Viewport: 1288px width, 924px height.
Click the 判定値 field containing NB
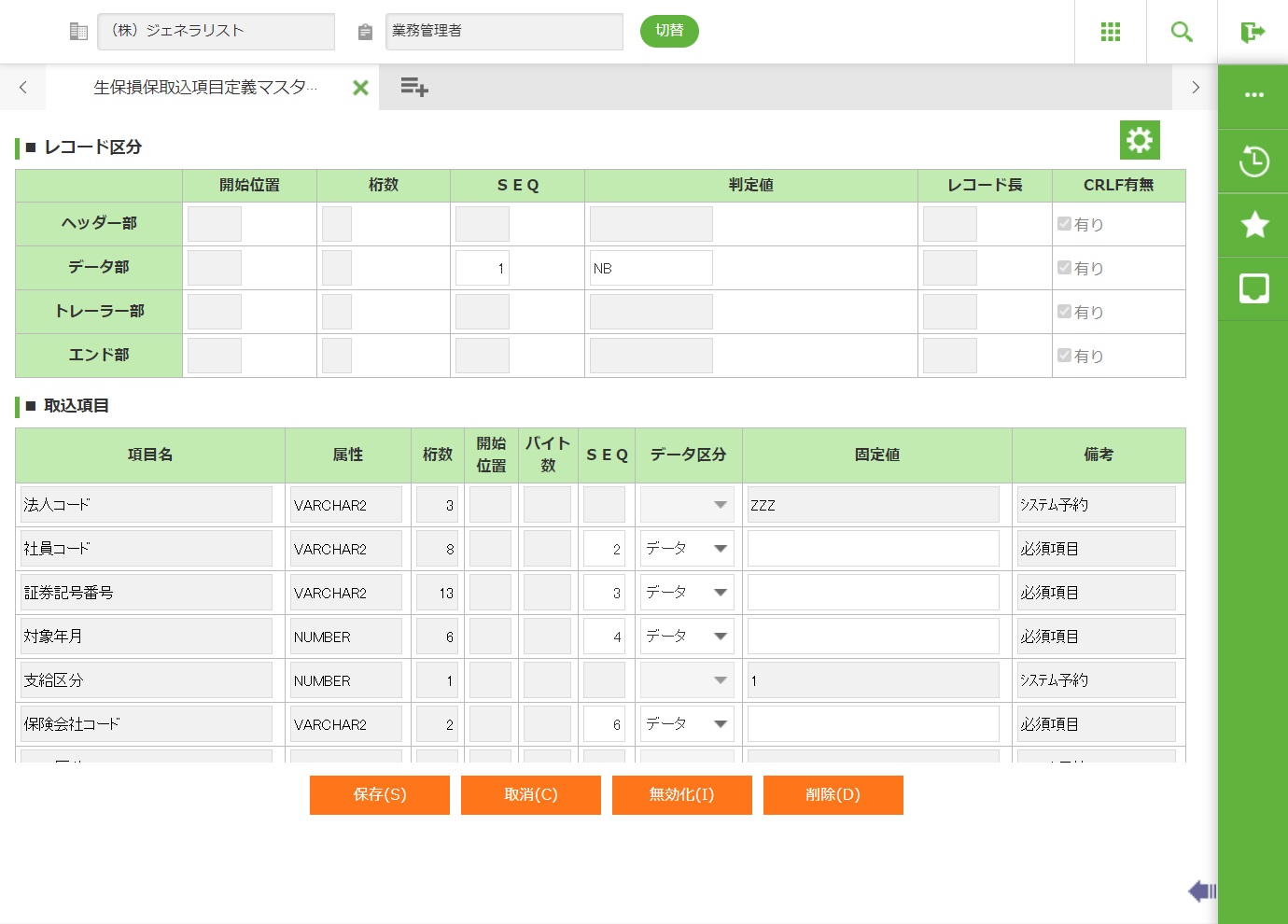[651, 269]
